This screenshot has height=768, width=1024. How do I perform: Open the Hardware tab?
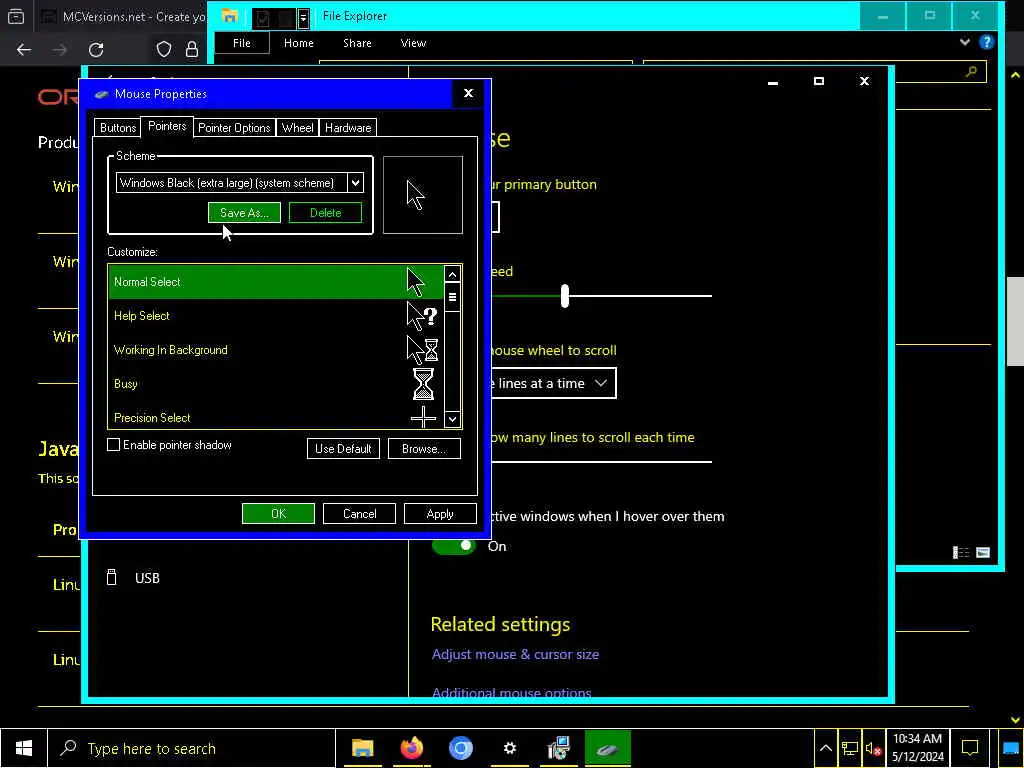(x=348, y=128)
